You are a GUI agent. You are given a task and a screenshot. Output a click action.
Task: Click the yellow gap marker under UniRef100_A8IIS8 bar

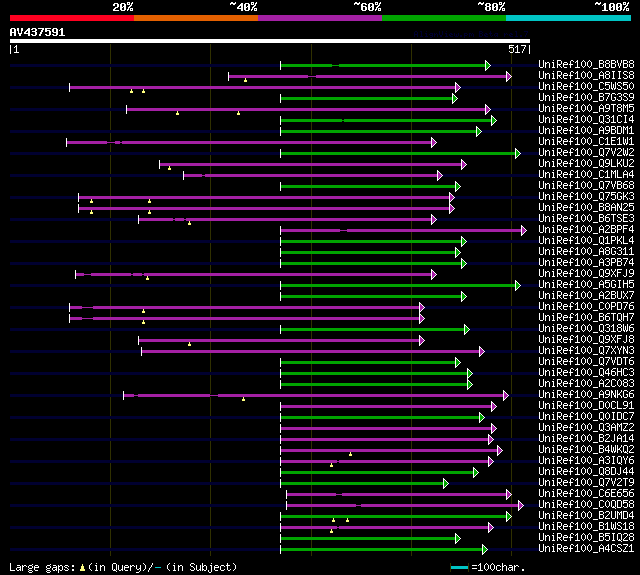[x=245, y=80]
